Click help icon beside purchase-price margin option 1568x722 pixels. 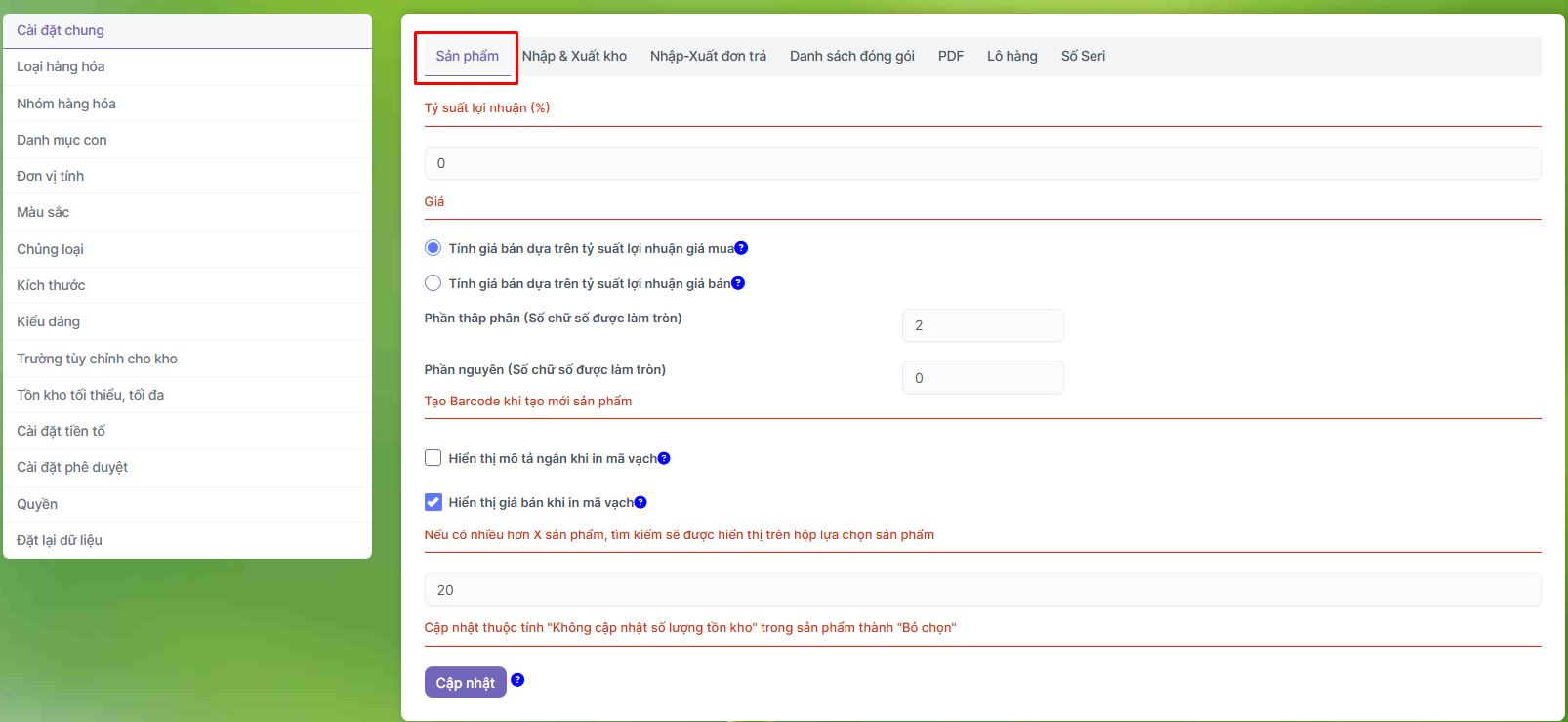[x=741, y=248]
